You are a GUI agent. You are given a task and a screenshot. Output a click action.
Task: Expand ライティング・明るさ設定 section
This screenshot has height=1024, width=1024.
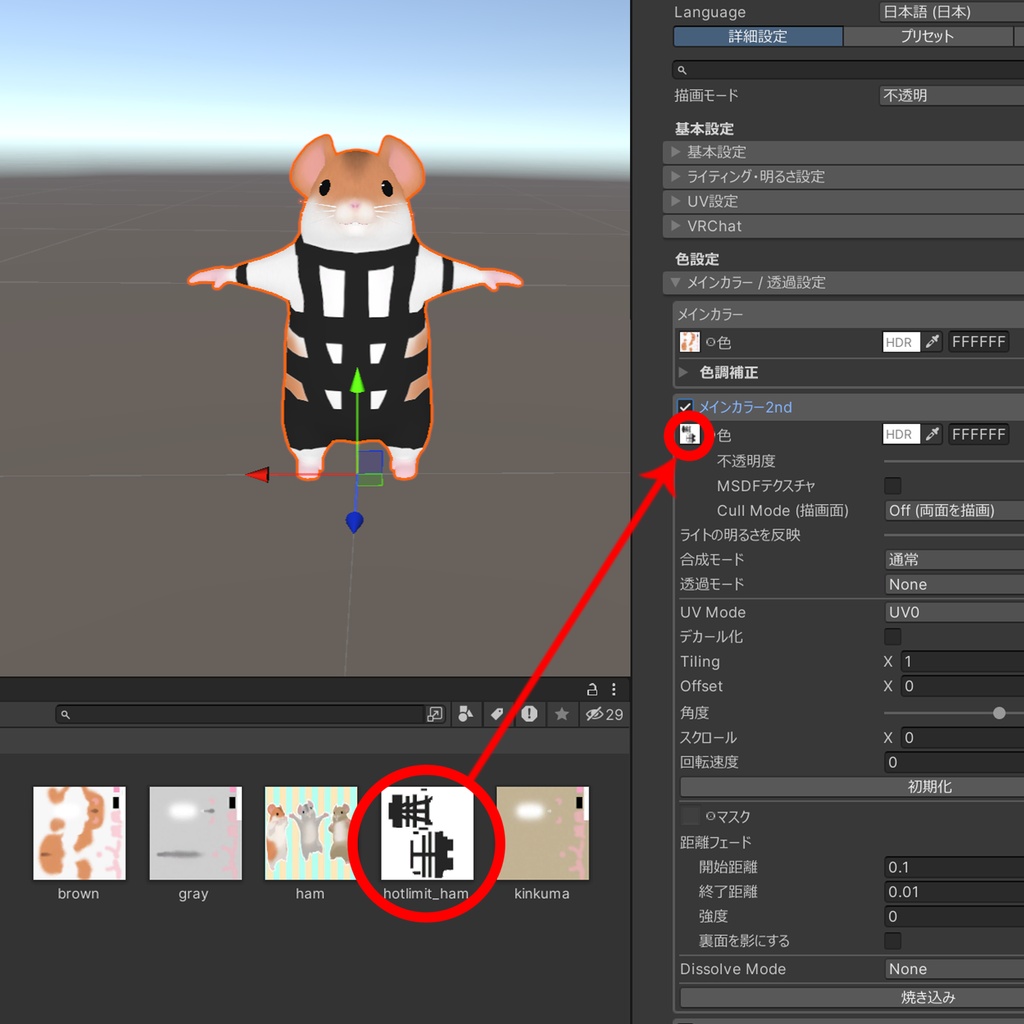[x=843, y=176]
